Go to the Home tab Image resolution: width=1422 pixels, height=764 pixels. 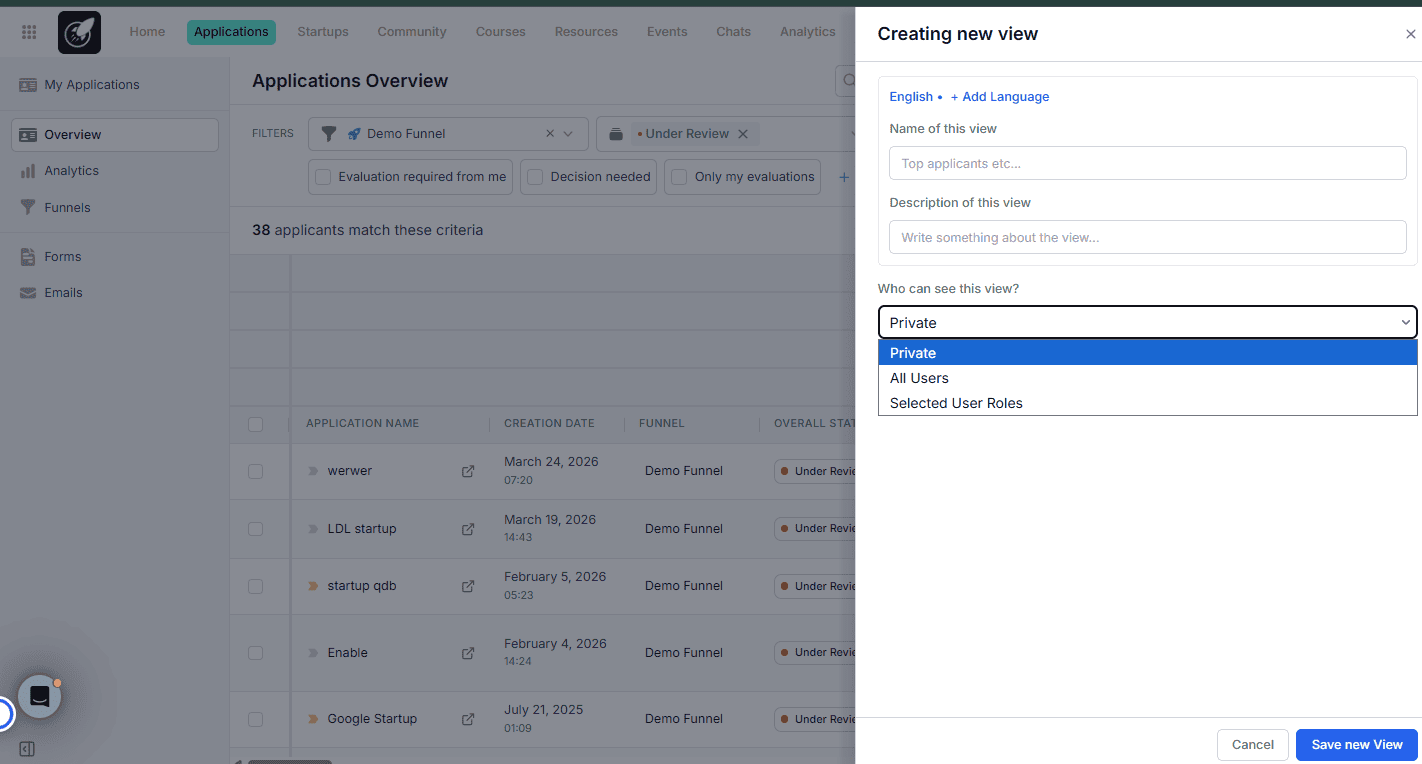point(147,32)
